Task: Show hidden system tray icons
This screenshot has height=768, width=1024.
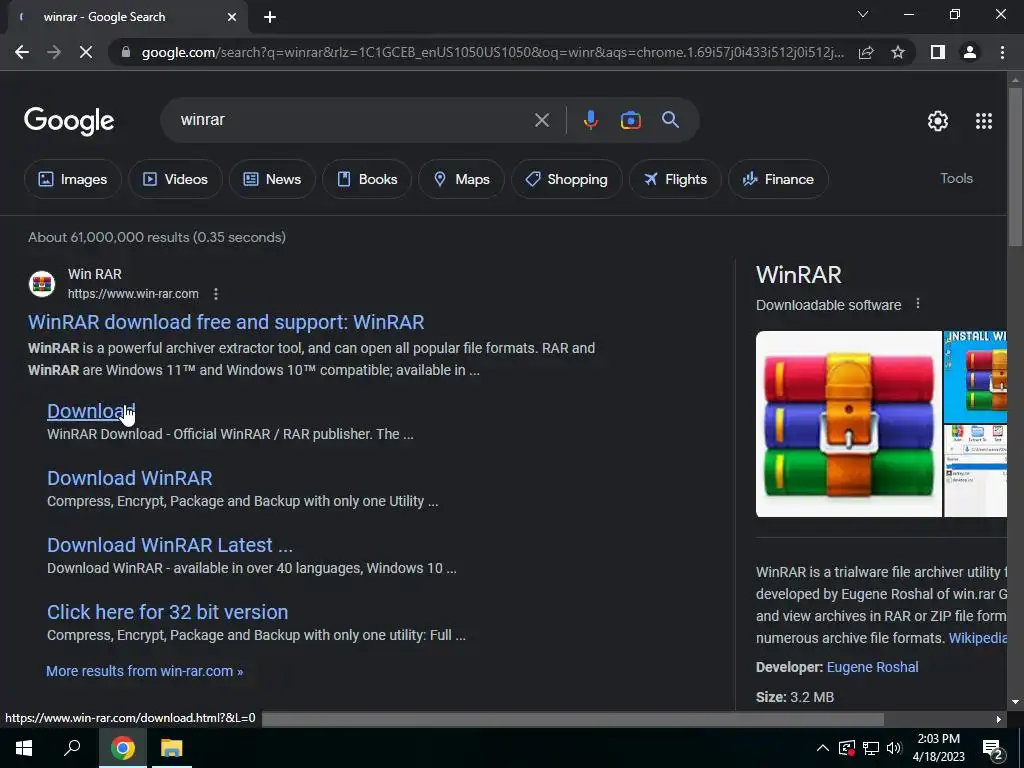Action: (823, 748)
